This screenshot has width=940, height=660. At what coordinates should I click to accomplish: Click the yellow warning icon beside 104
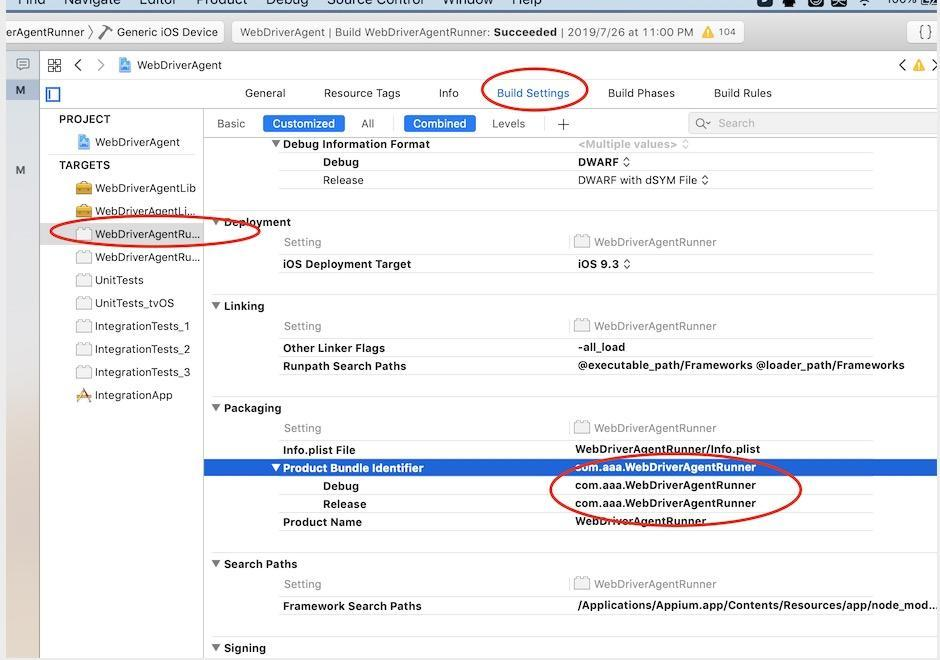[x=708, y=32]
